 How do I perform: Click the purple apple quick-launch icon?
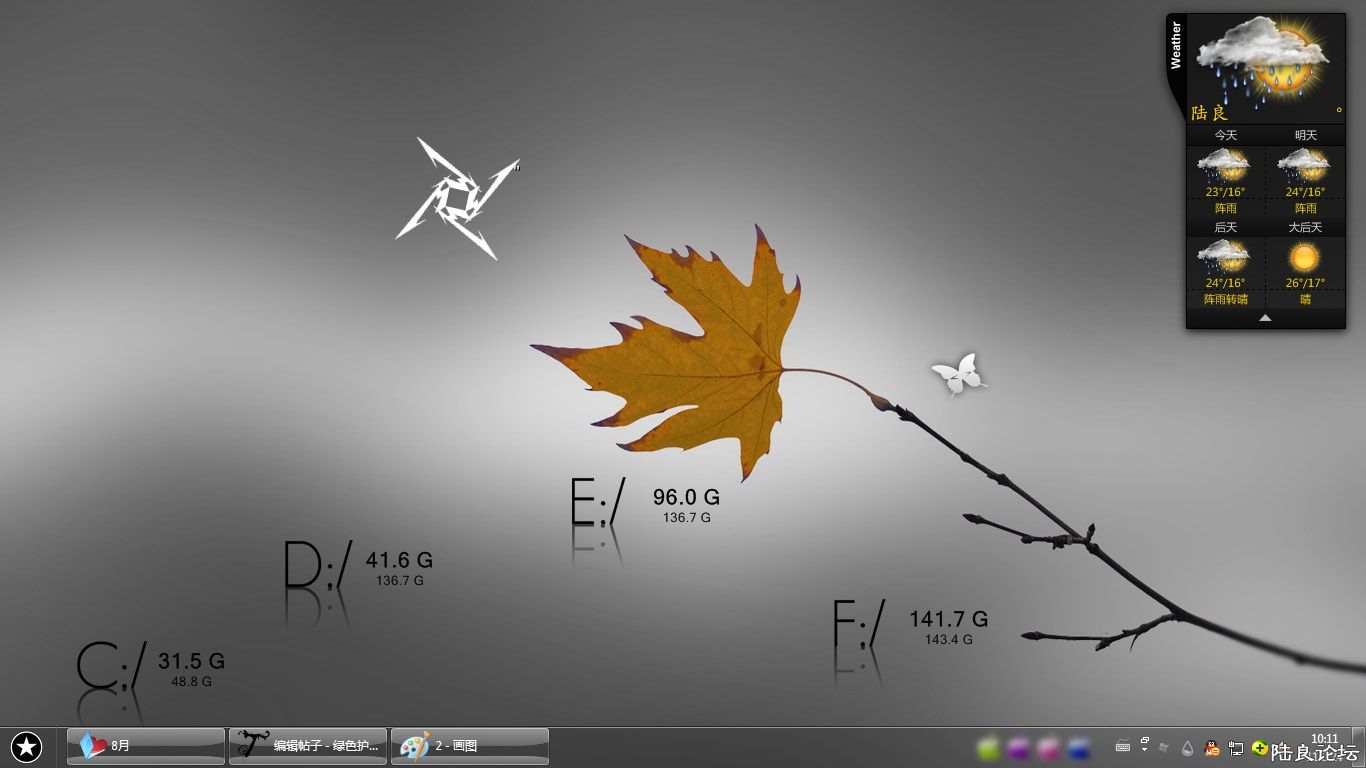(x=1019, y=747)
